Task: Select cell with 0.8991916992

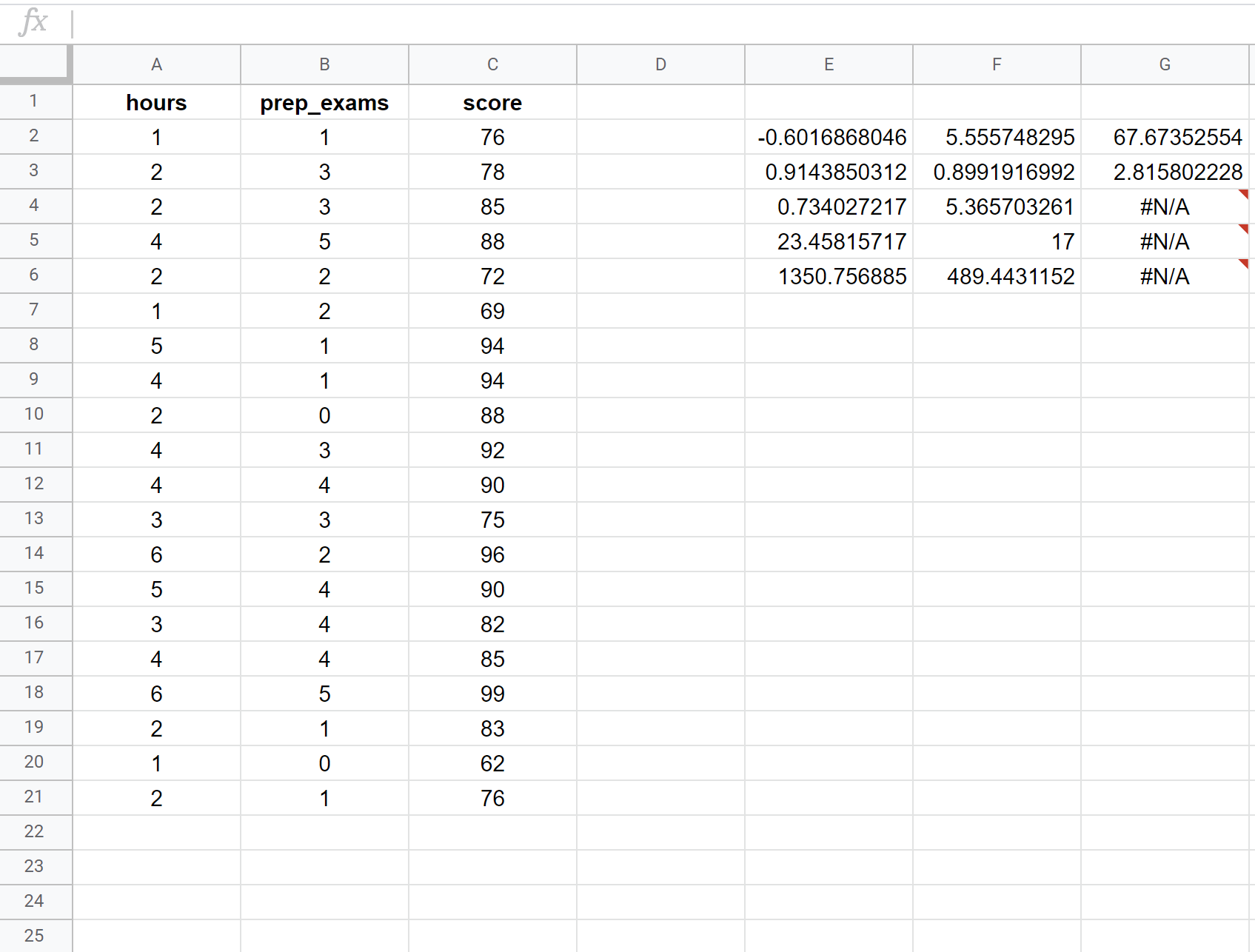Action: tap(997, 172)
